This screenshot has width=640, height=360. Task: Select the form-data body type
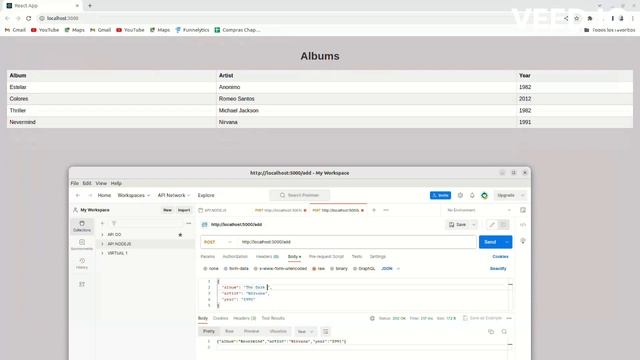(x=236, y=269)
